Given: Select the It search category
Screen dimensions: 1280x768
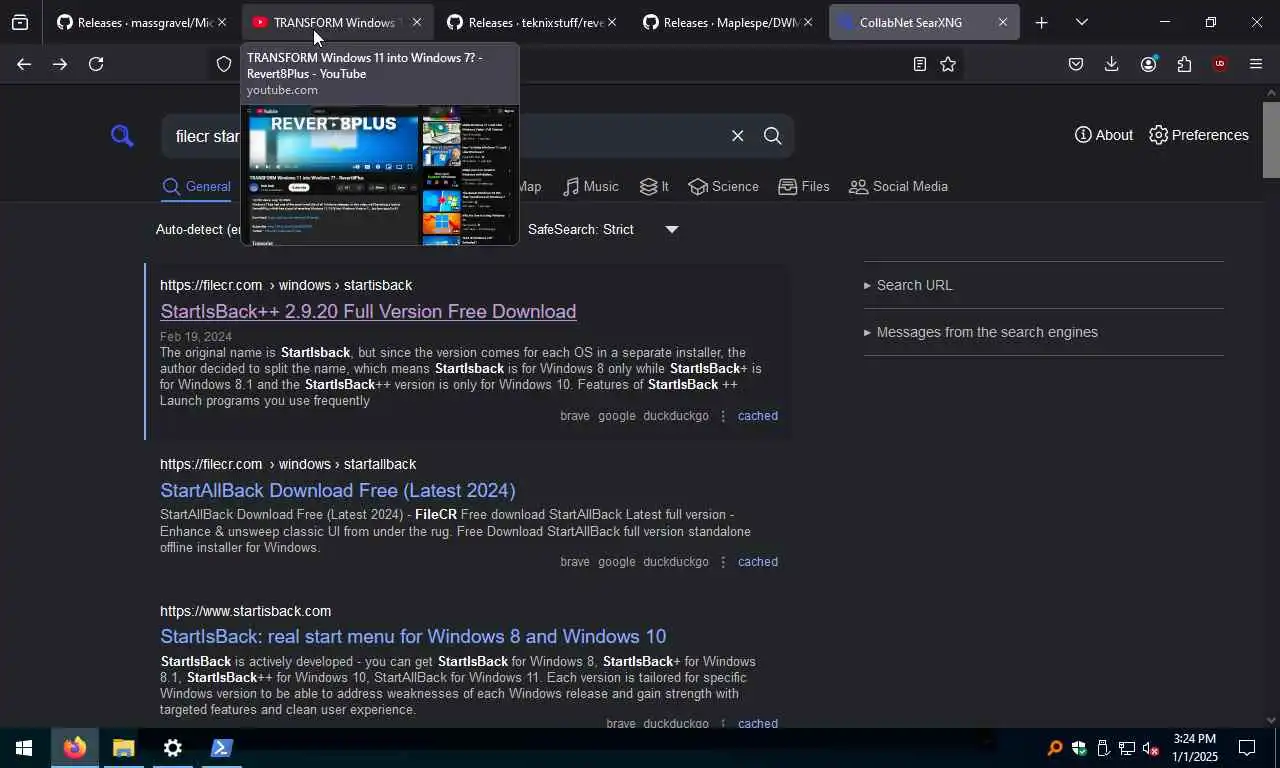Looking at the screenshot, I should [x=654, y=186].
